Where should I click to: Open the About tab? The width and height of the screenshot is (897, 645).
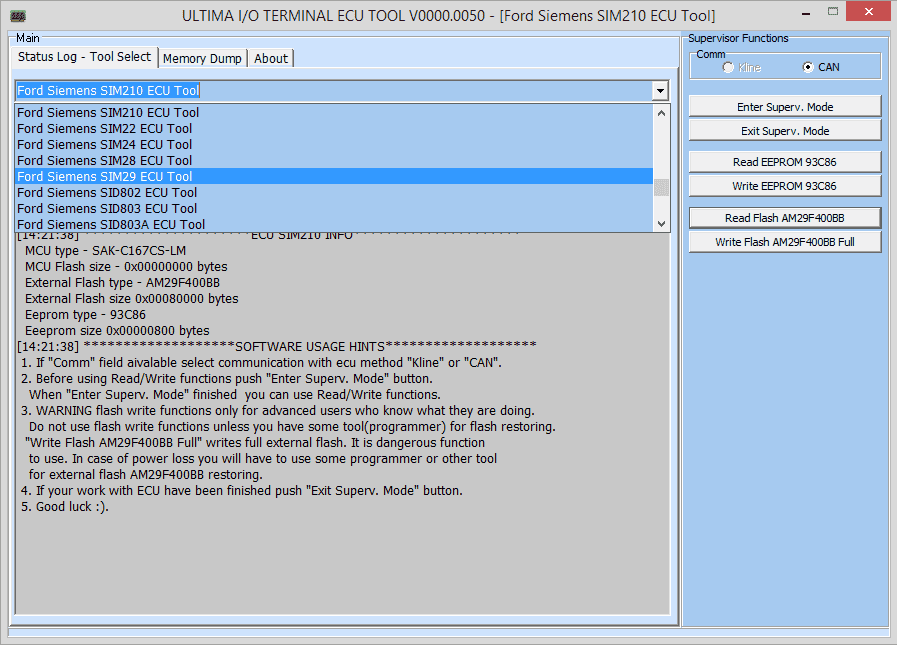coord(271,58)
